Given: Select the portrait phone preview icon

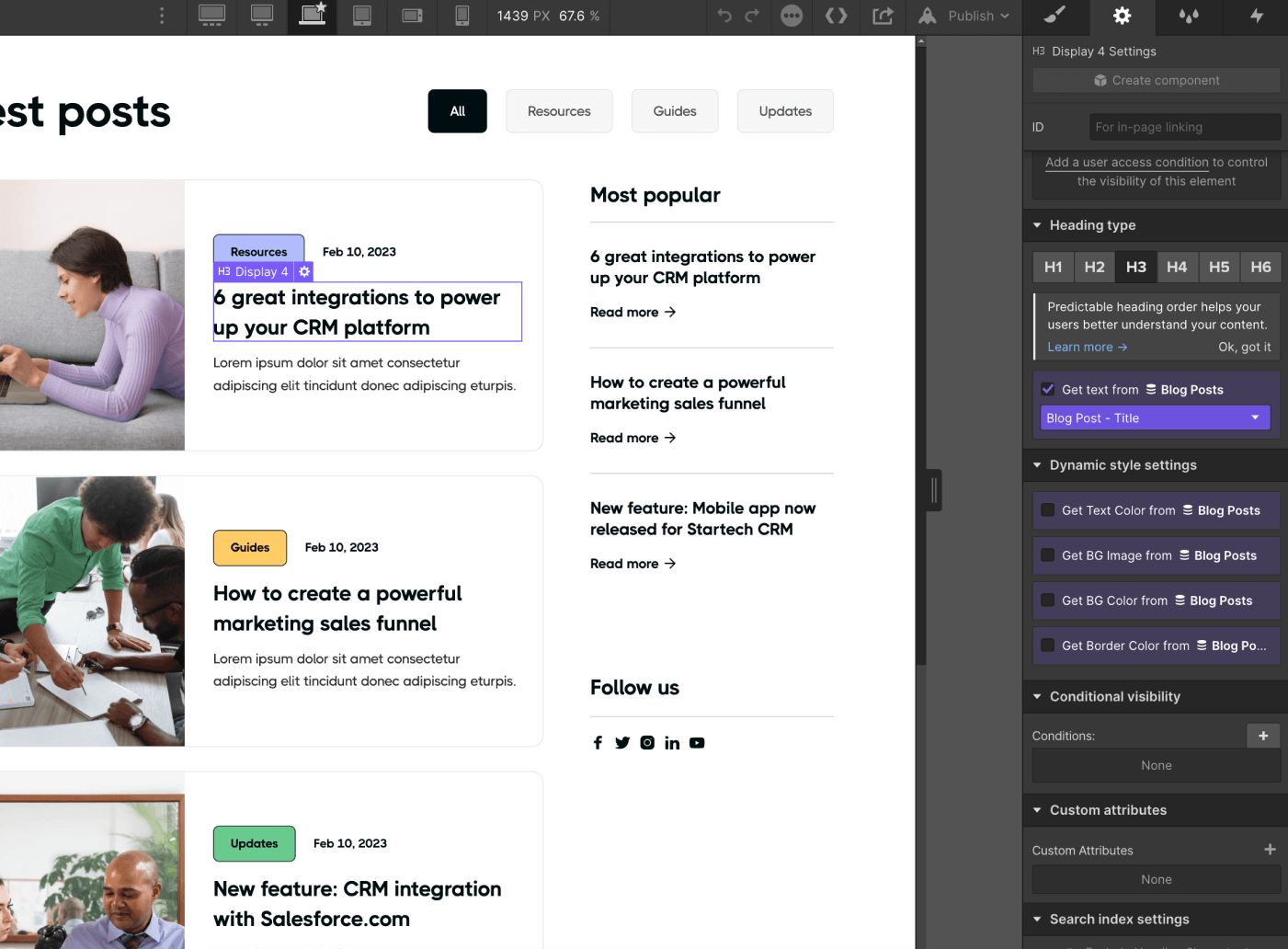Looking at the screenshot, I should click(461, 17).
